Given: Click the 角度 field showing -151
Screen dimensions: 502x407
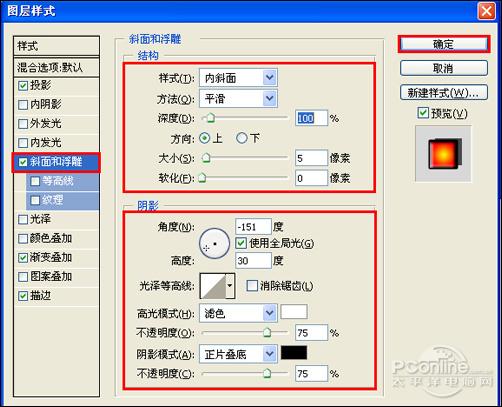Looking at the screenshot, I should tap(253, 227).
